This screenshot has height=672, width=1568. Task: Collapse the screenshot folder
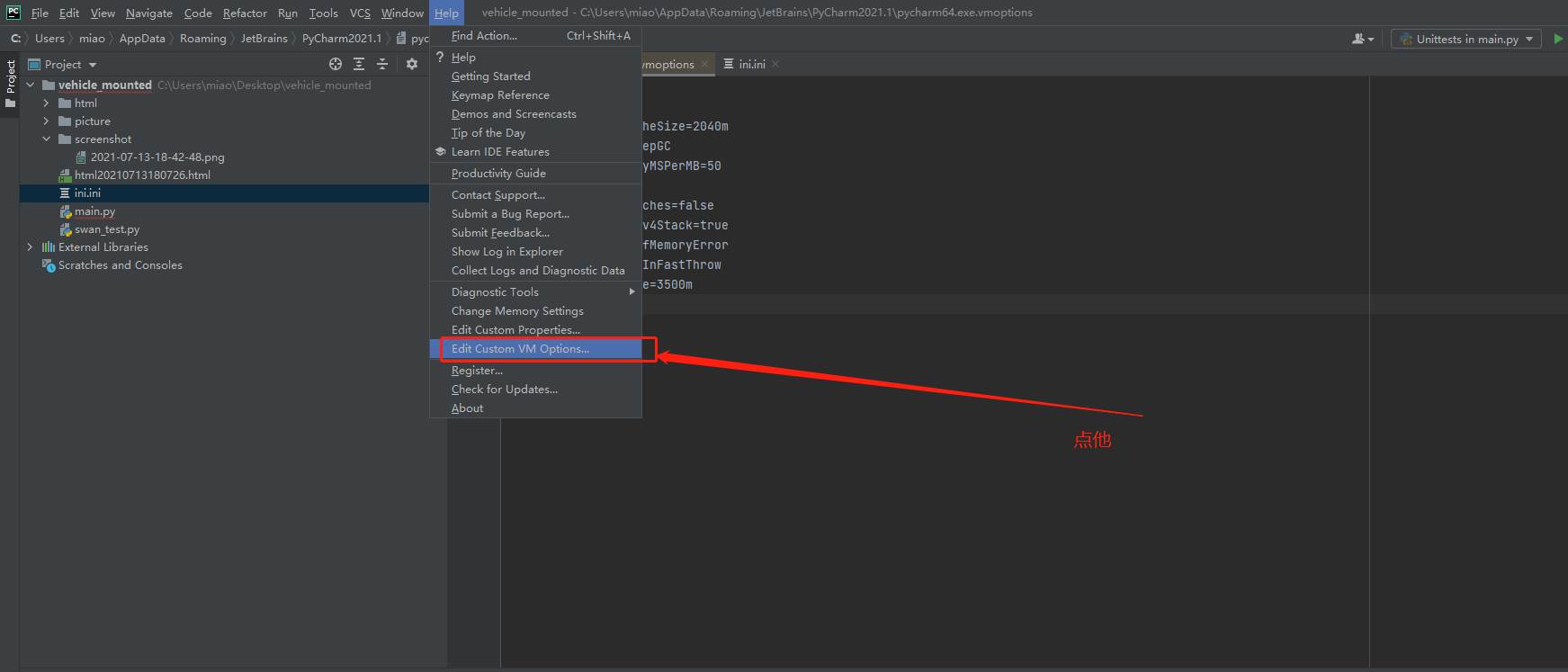pyautogui.click(x=46, y=139)
